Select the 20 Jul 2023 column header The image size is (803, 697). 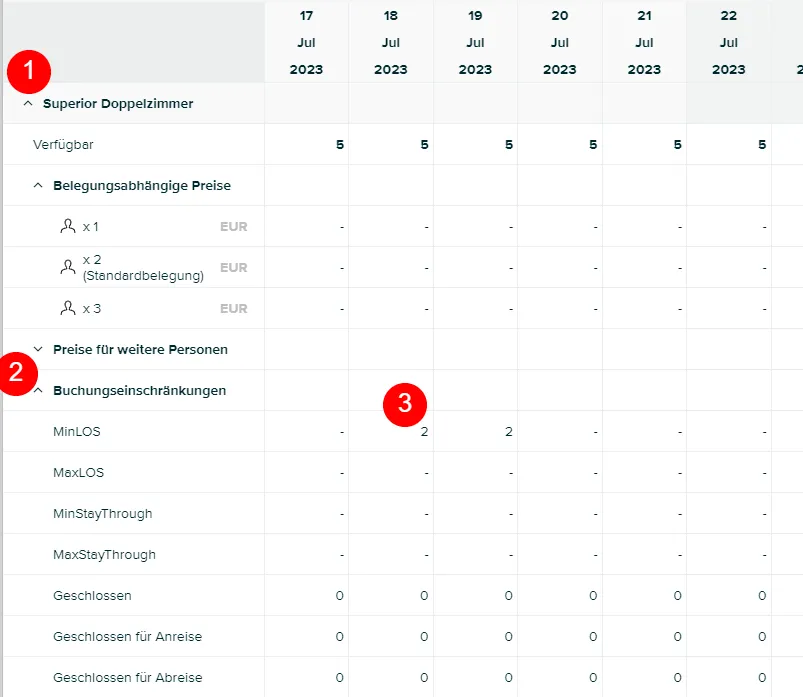[560, 43]
